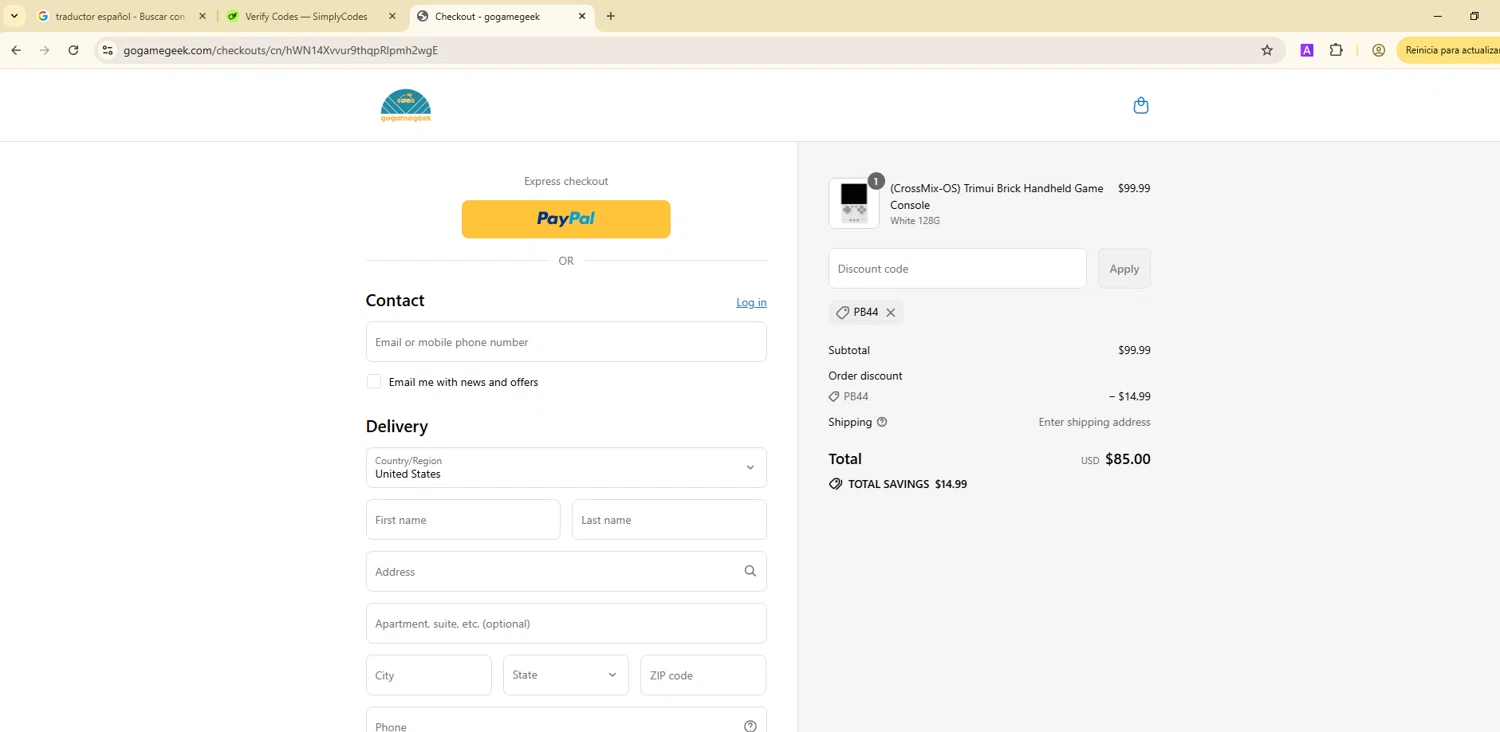Click the Enter shipping address text
Image resolution: width=1500 pixels, height=732 pixels.
click(x=1094, y=422)
